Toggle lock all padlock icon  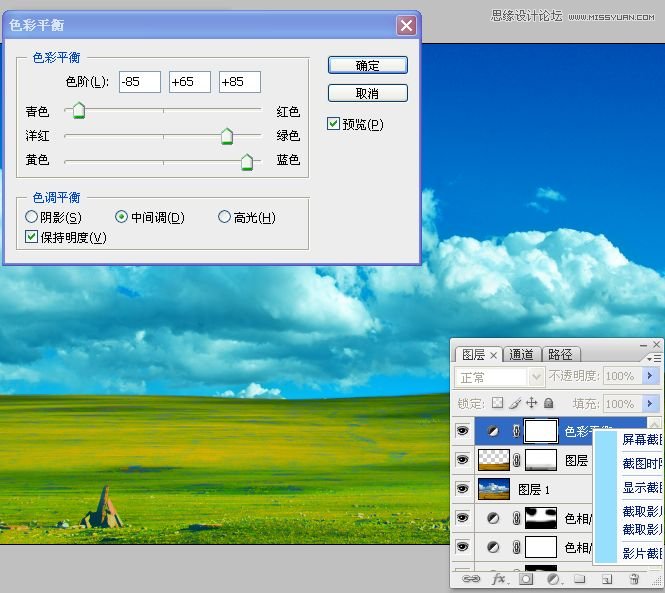548,403
